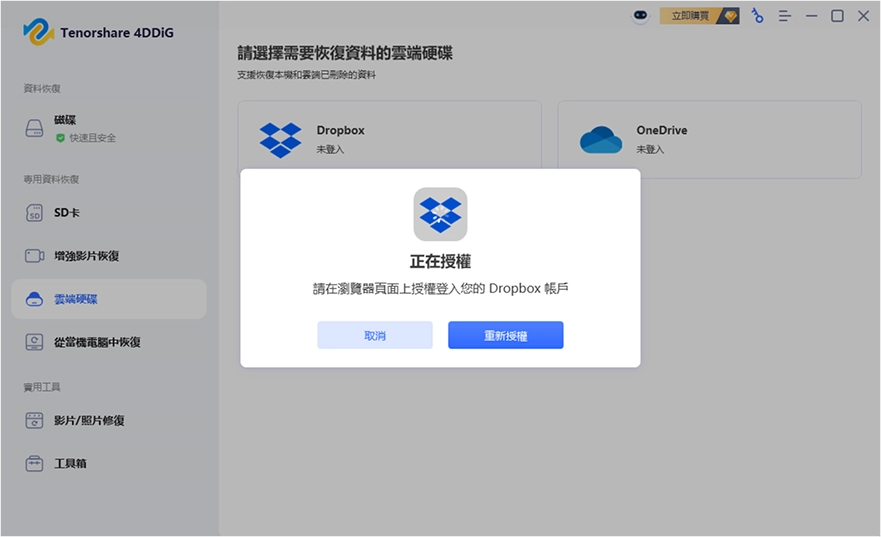Open the 磁碟 sidebar entry
Image resolution: width=881 pixels, height=537 pixels.
click(109, 128)
